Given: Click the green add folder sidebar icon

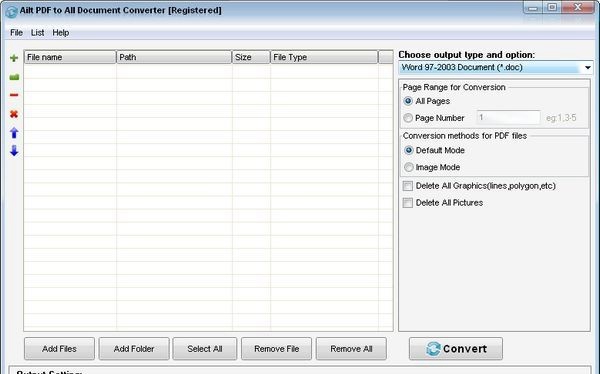Looking at the screenshot, I should click(x=14, y=77).
